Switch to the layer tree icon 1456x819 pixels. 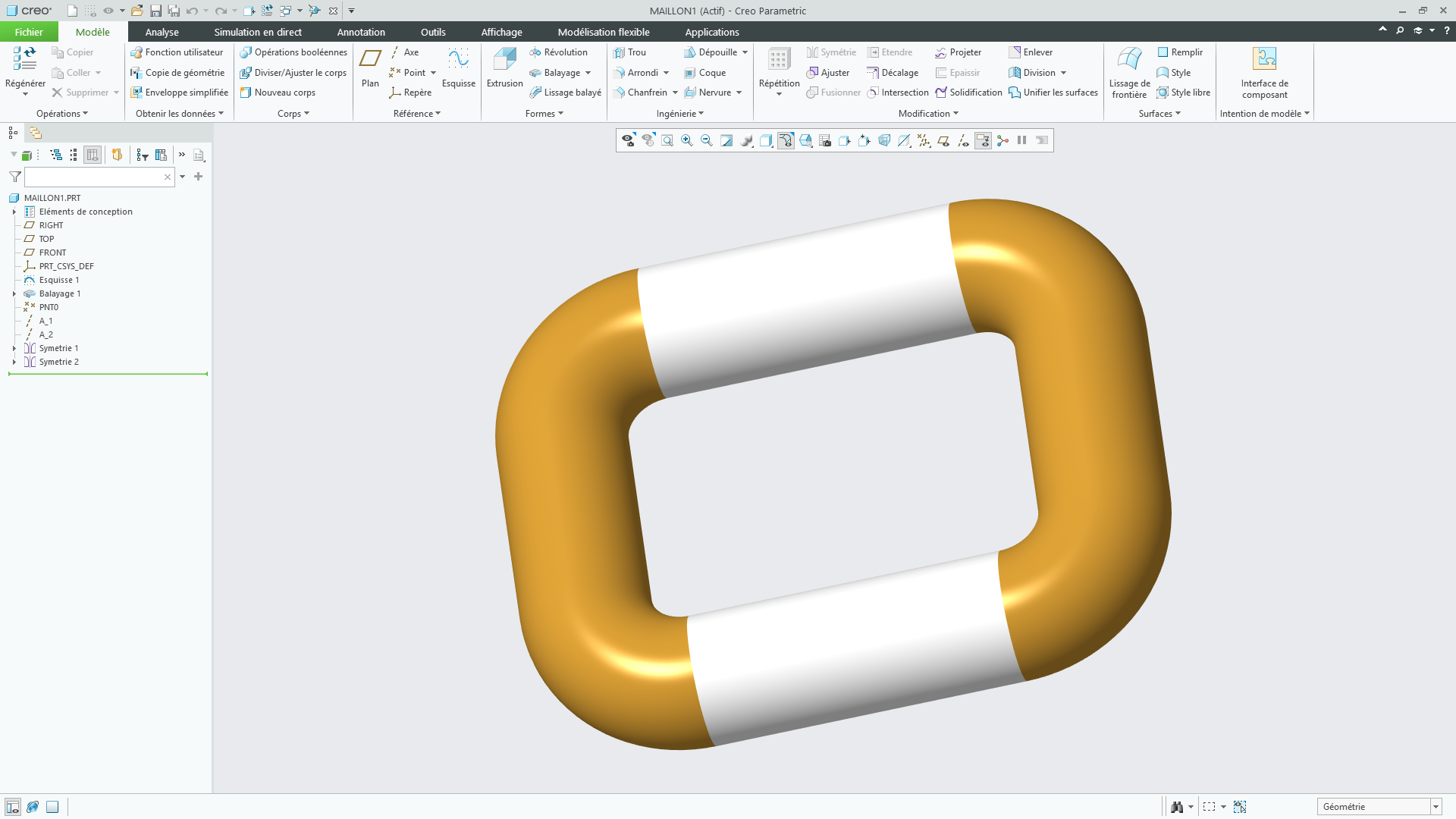[x=36, y=133]
